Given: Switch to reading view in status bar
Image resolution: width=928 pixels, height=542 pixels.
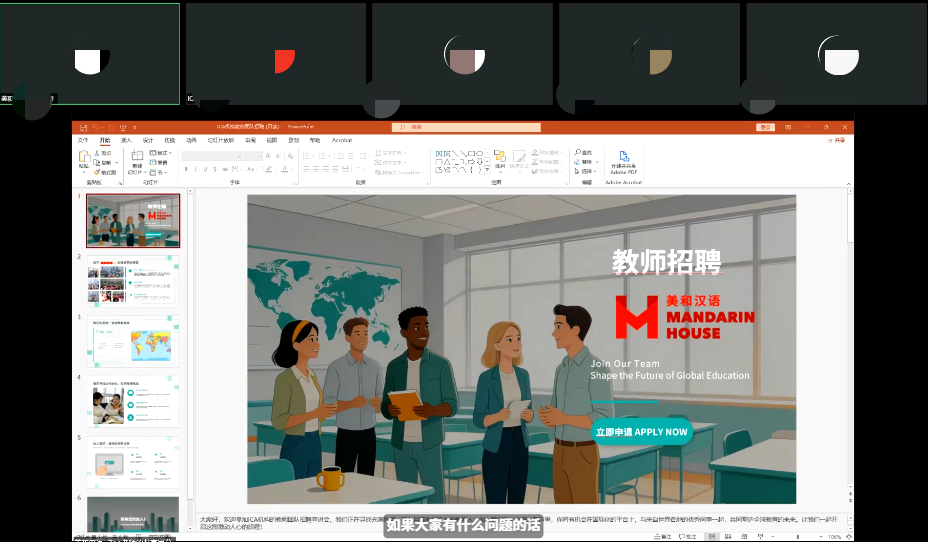Looking at the screenshot, I should click(744, 537).
